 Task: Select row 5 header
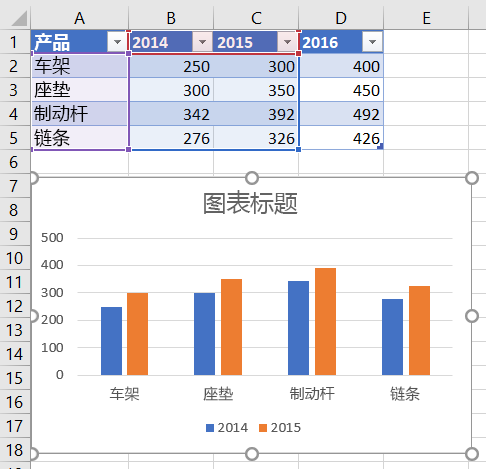[x=15, y=138]
